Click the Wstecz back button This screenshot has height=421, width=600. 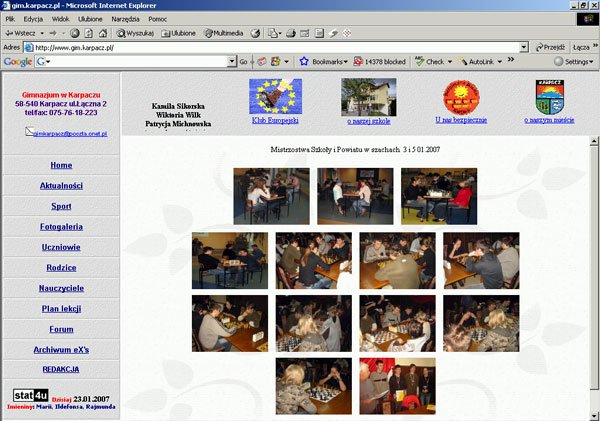20,33
